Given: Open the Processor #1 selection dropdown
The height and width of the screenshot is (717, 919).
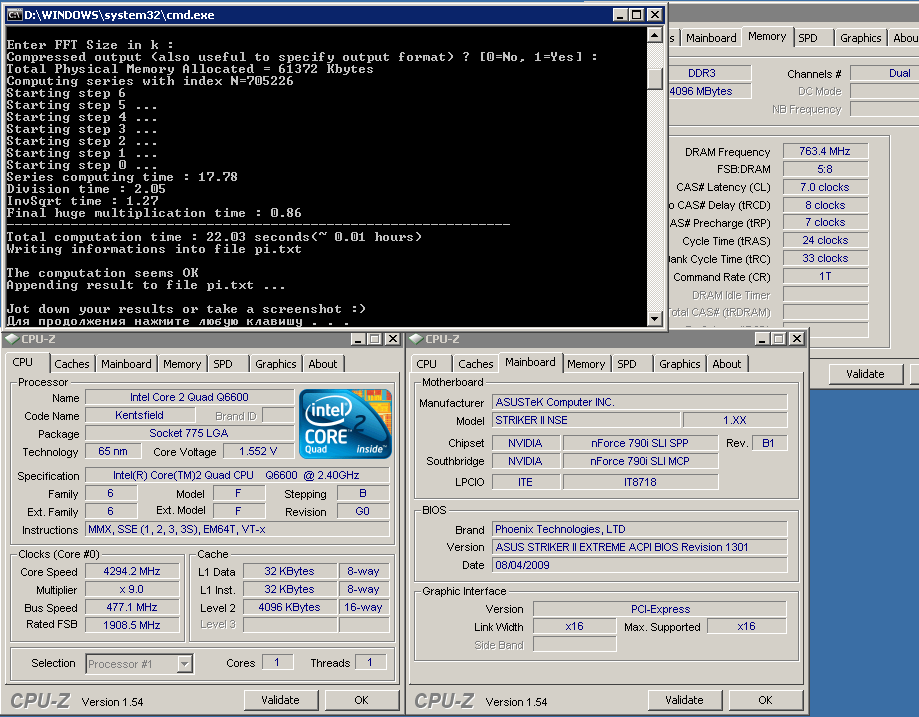Looking at the screenshot, I should coord(185,664).
